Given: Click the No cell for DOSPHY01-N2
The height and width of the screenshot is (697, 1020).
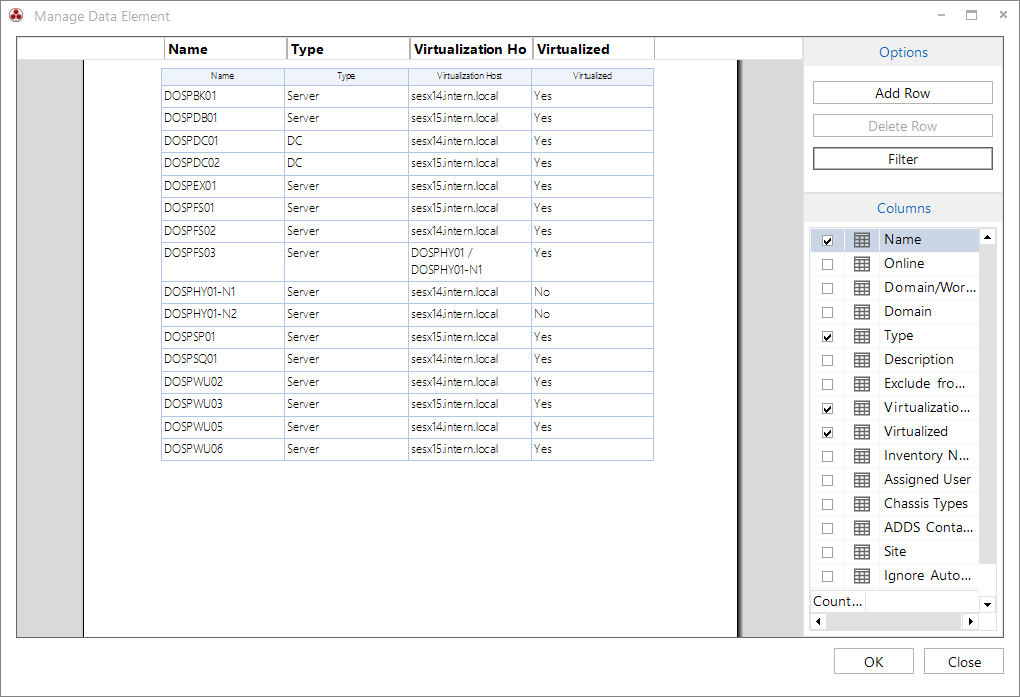Looking at the screenshot, I should point(592,314).
